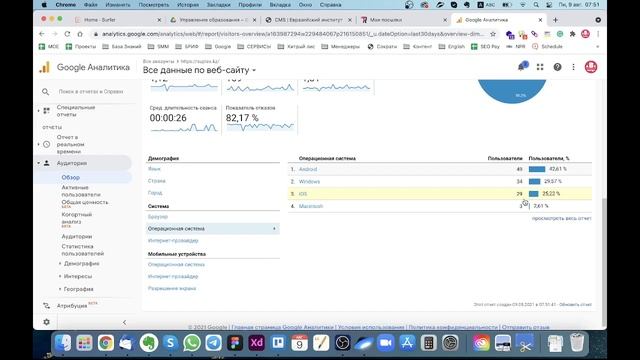Image resolution: width=640 pixels, height=360 pixels.
Task: Open the Analytics three-dot more menu
Action: [x=573, y=67]
